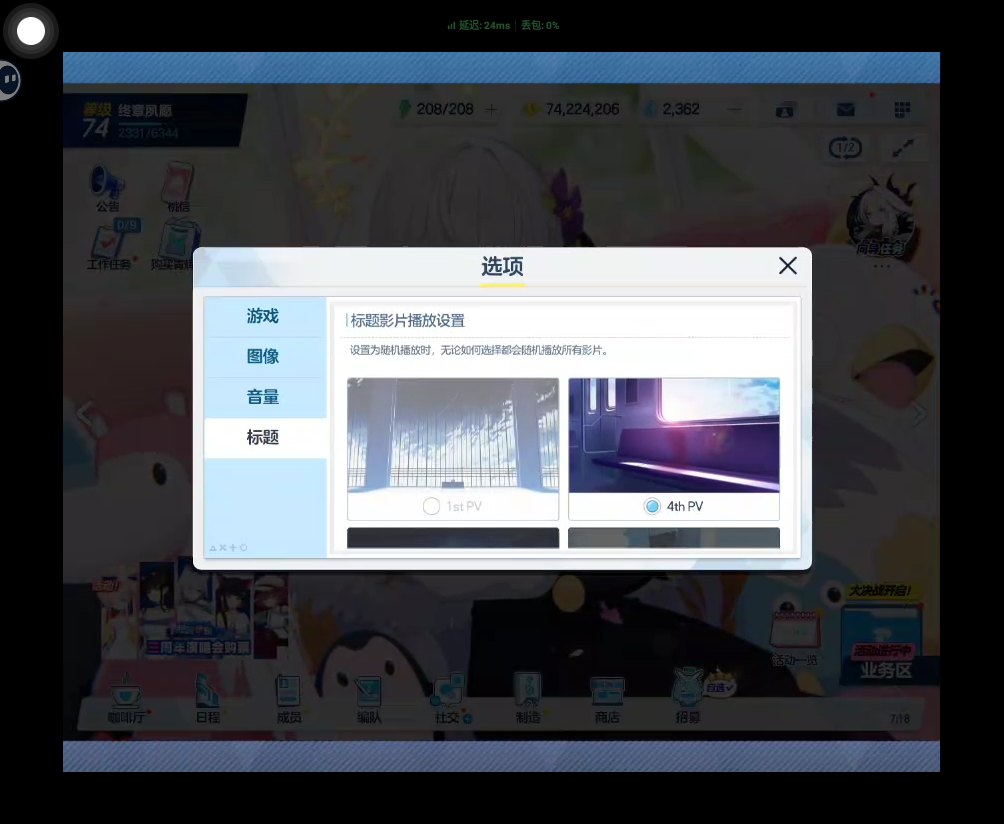Click the right background arrow

tap(919, 414)
